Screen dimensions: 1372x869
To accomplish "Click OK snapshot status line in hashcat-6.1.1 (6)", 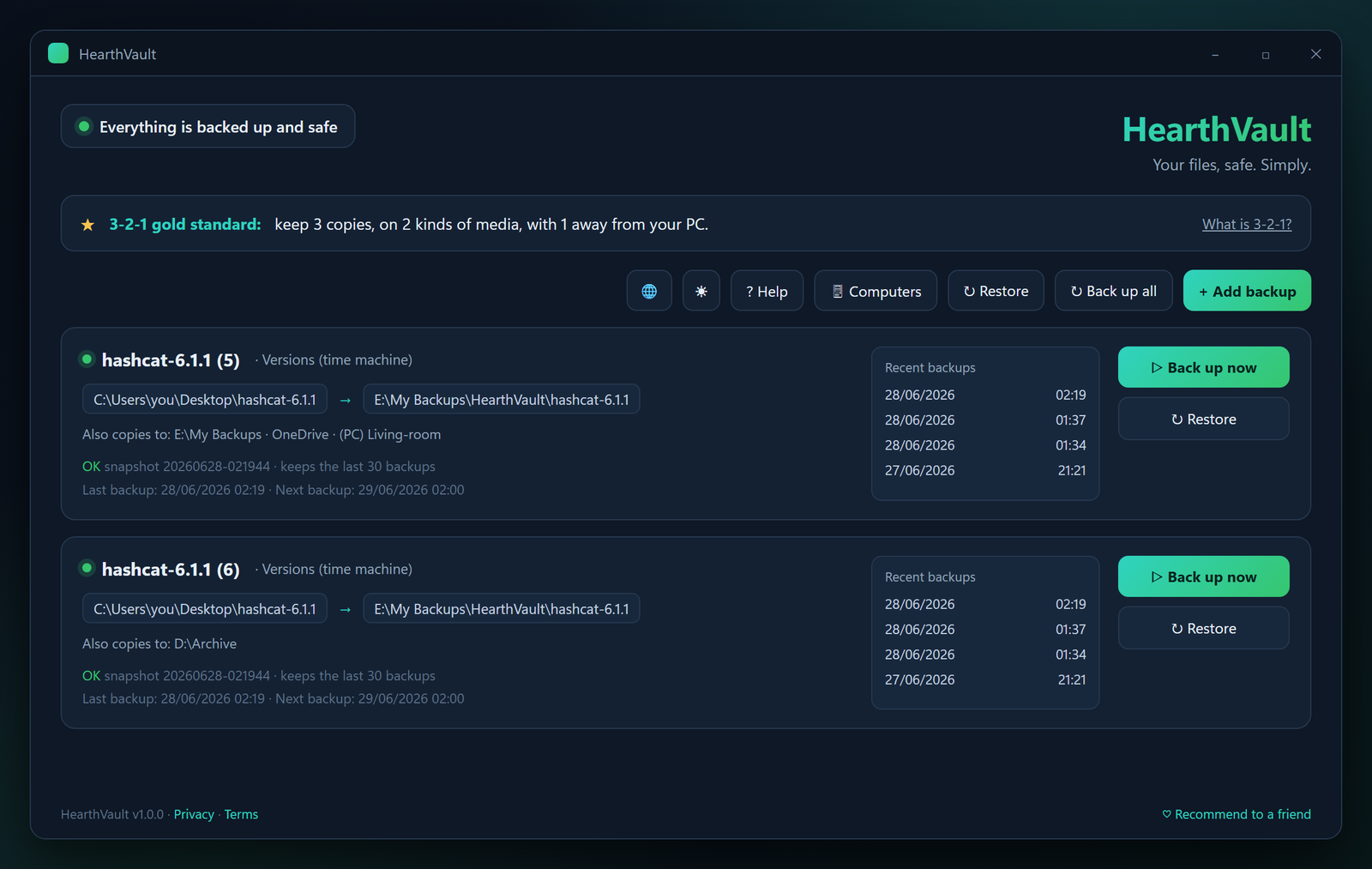I will 259,675.
